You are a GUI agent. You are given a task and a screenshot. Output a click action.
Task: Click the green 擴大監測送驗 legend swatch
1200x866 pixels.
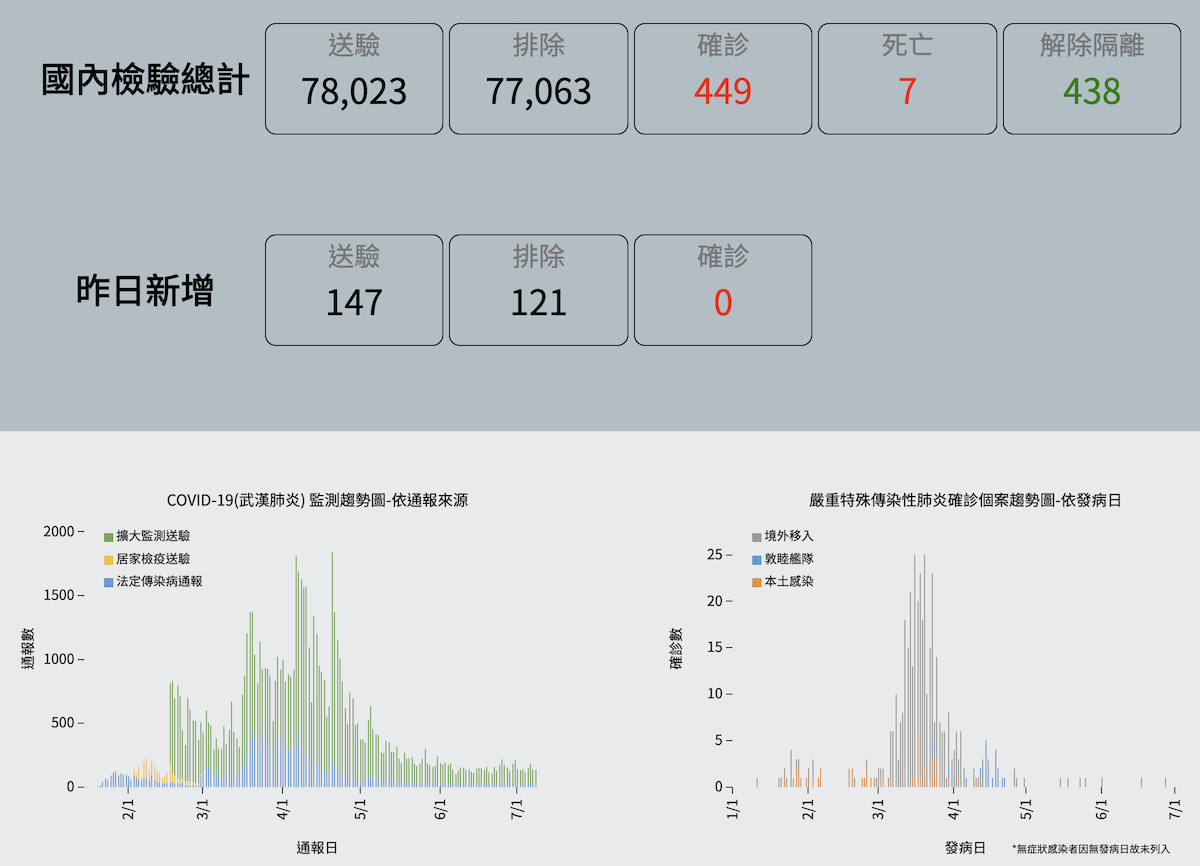pos(108,537)
